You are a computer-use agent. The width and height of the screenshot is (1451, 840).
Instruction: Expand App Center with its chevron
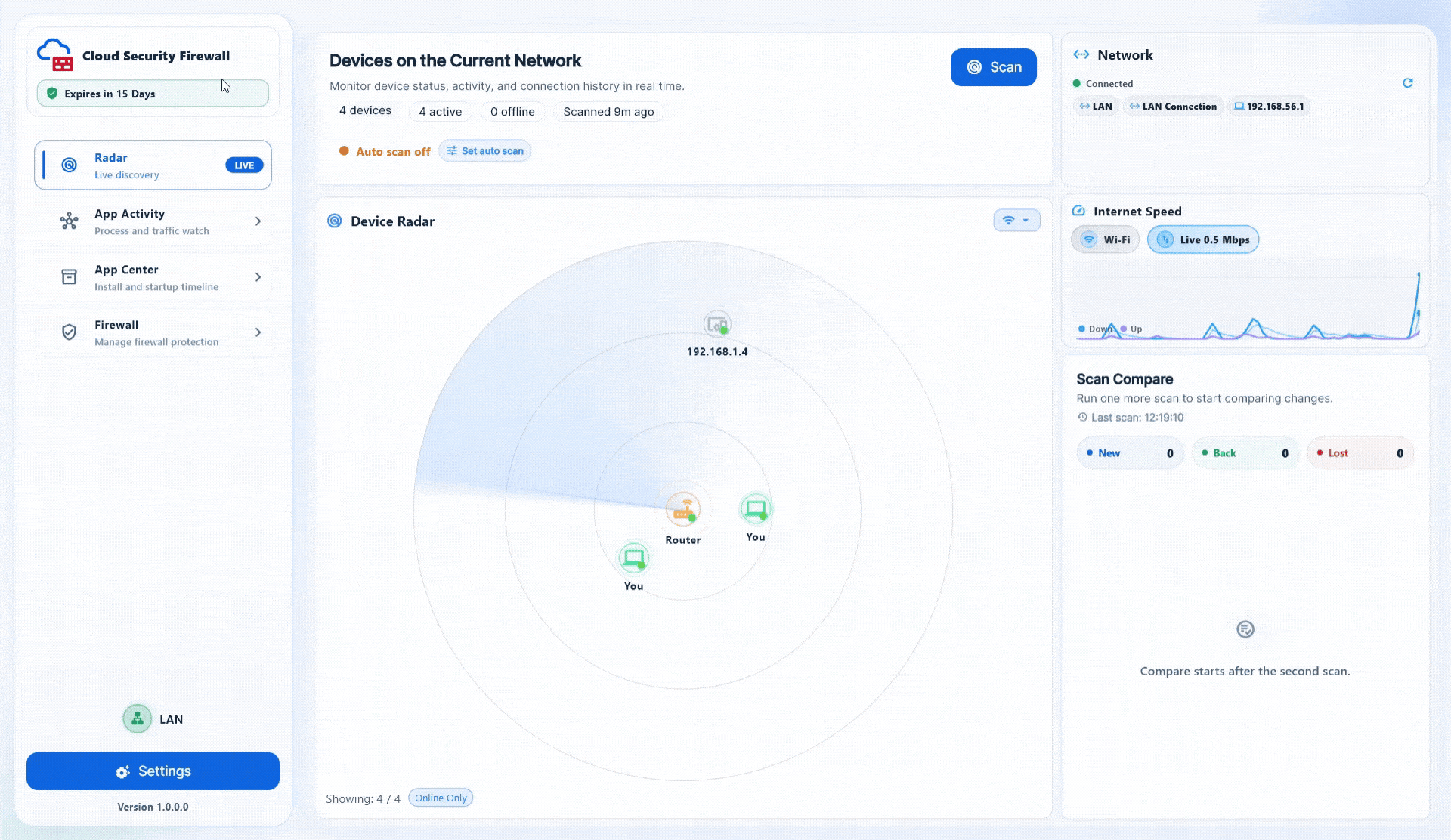(x=258, y=277)
